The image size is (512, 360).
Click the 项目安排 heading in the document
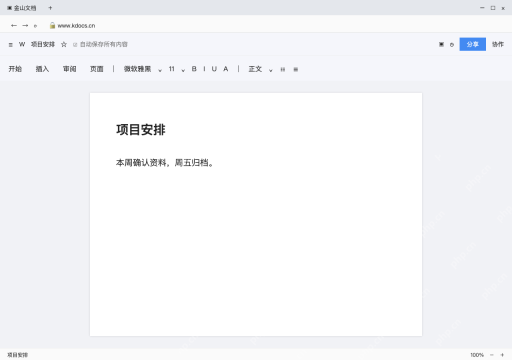point(141,130)
